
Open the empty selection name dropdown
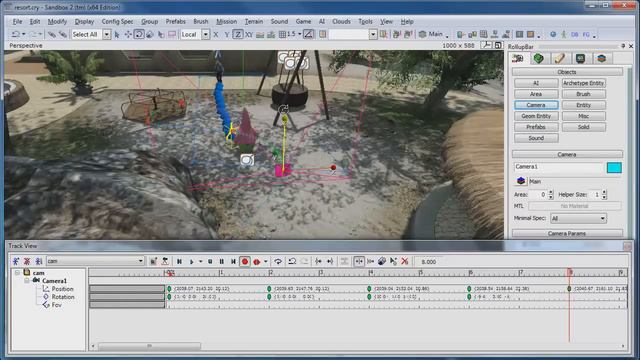coord(373,35)
